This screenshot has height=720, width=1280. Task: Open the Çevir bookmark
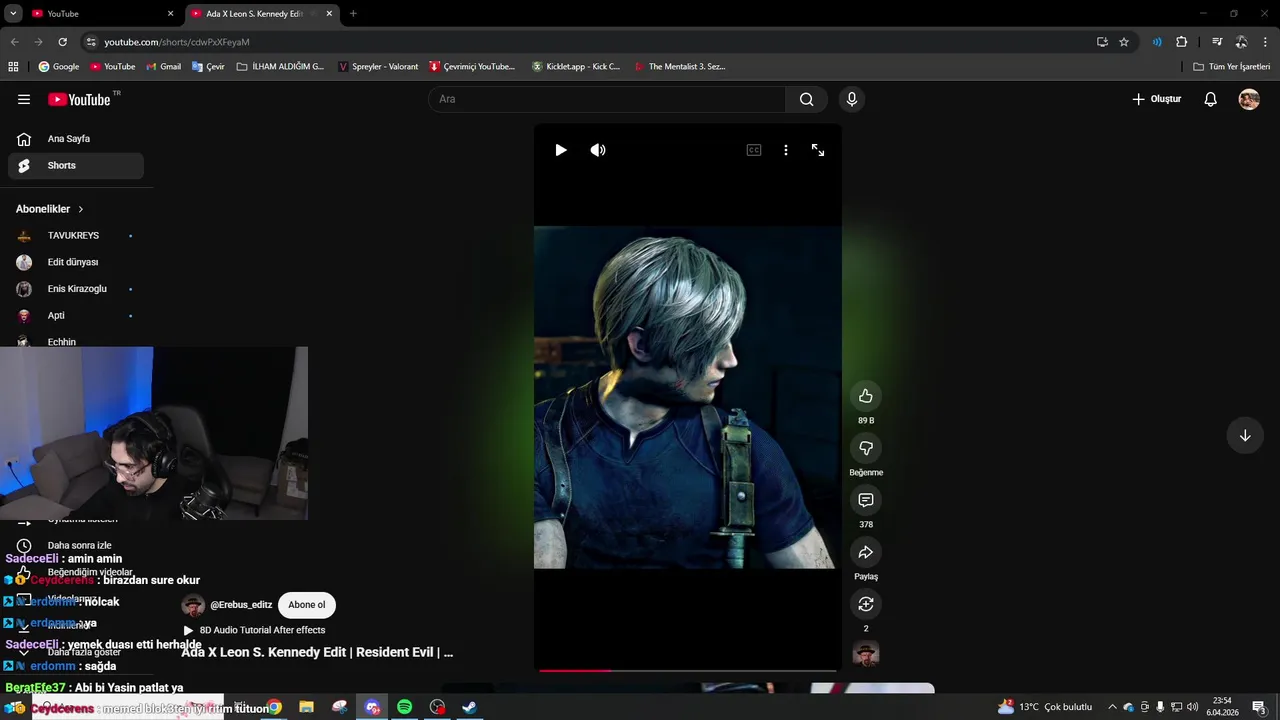click(208, 67)
